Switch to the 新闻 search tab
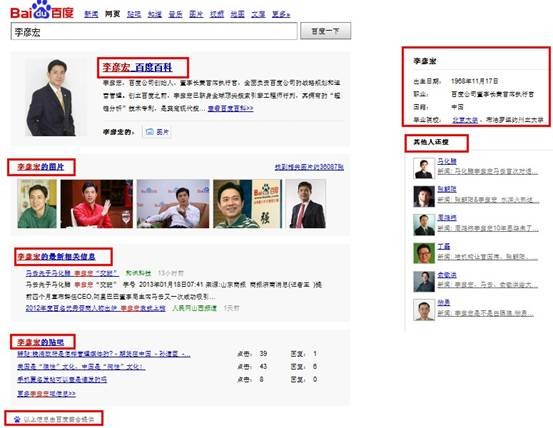The height and width of the screenshot is (428, 553). 91,14
